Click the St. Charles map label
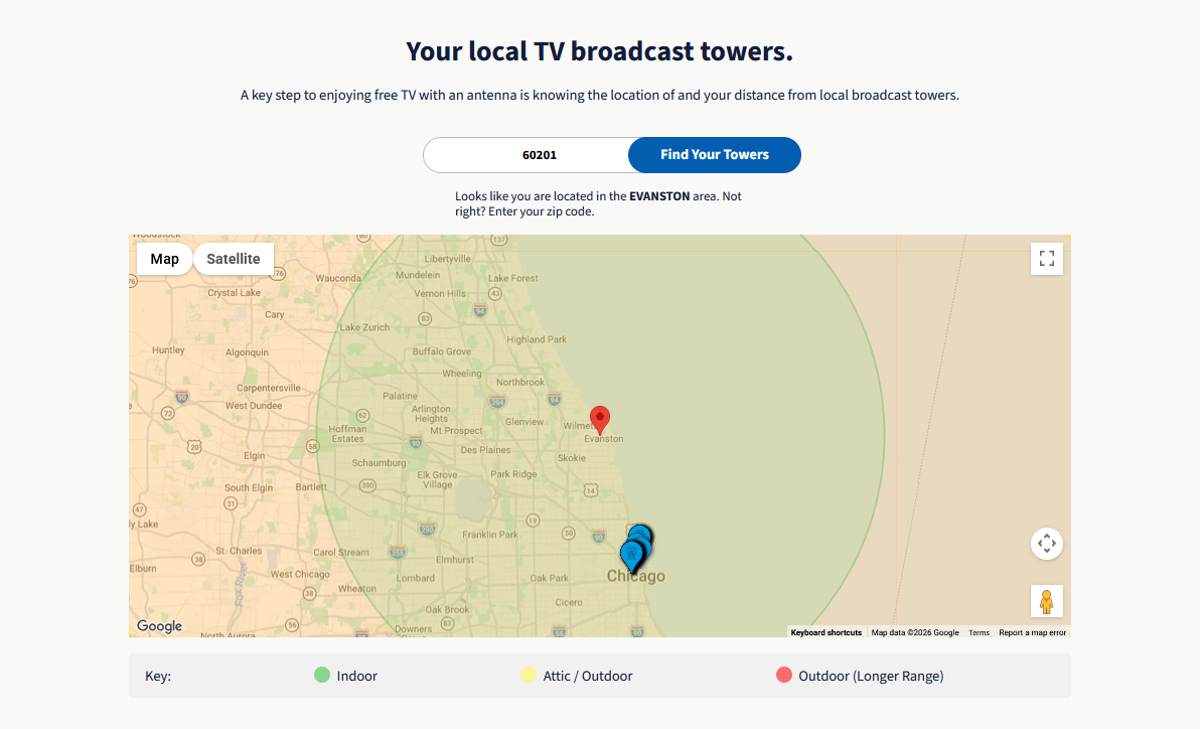This screenshot has height=729, width=1200. 239,550
